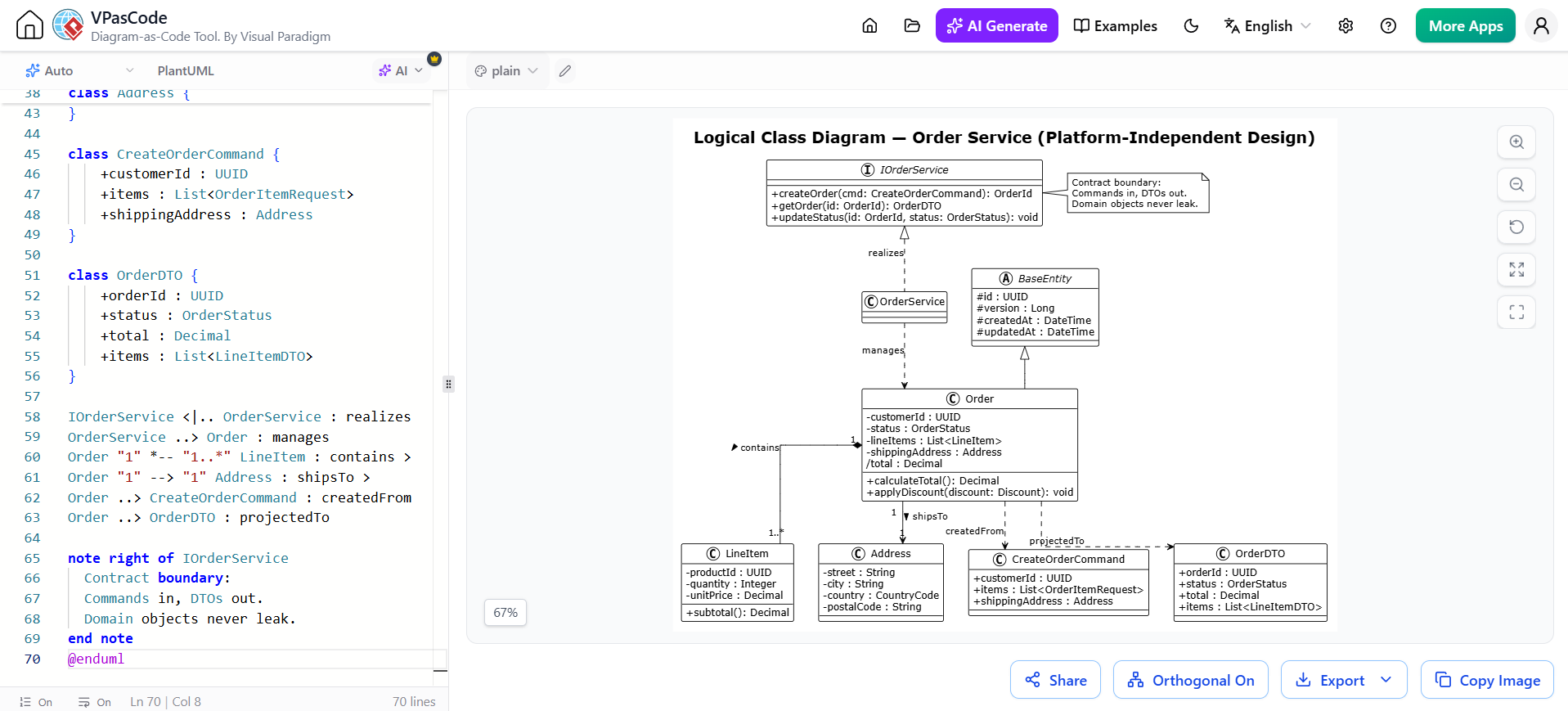The width and height of the screenshot is (1568, 711).
Task: Click the 'end note' code line
Action: (100, 638)
